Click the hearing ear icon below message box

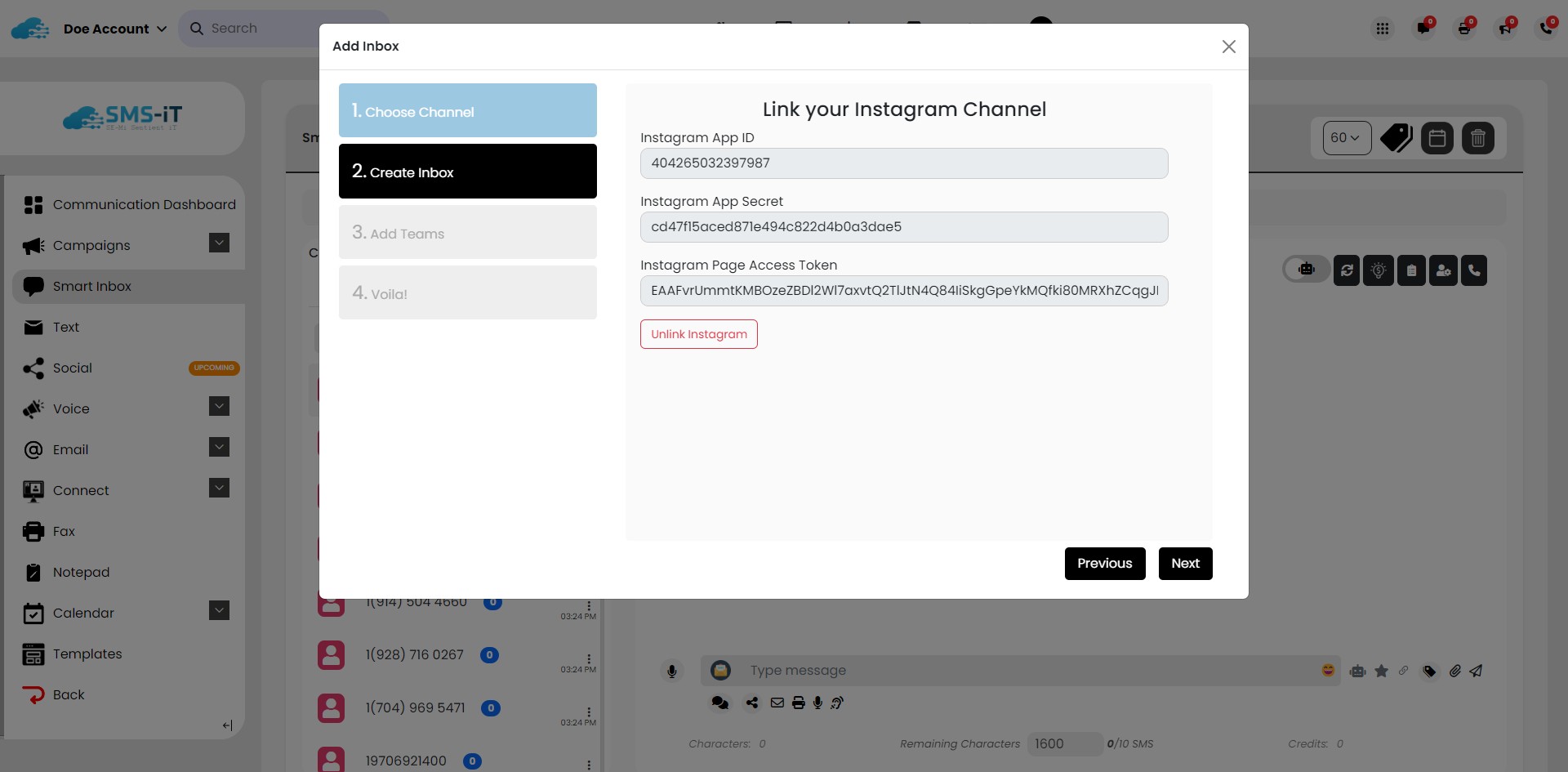point(837,703)
